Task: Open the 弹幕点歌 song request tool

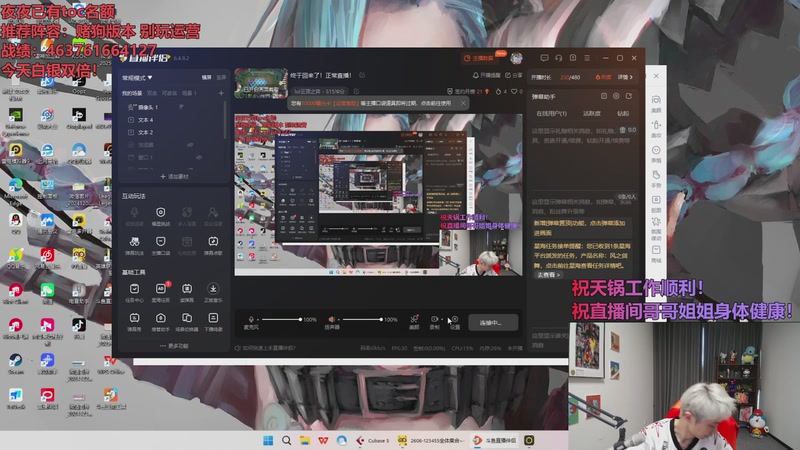Action: (x=213, y=245)
